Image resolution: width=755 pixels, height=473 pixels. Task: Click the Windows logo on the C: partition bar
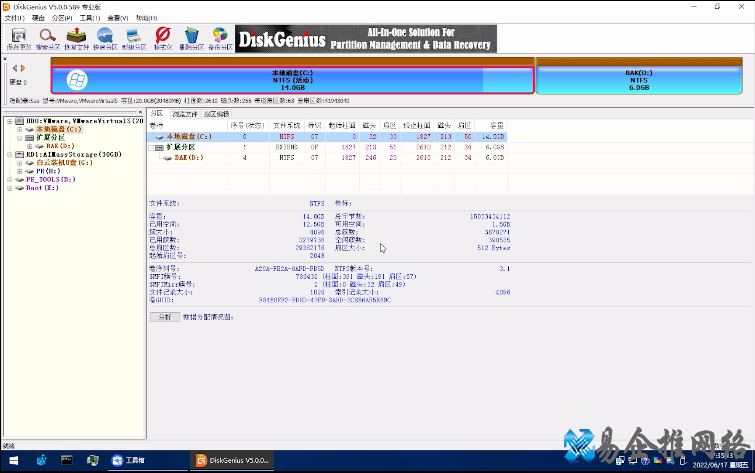click(77, 80)
